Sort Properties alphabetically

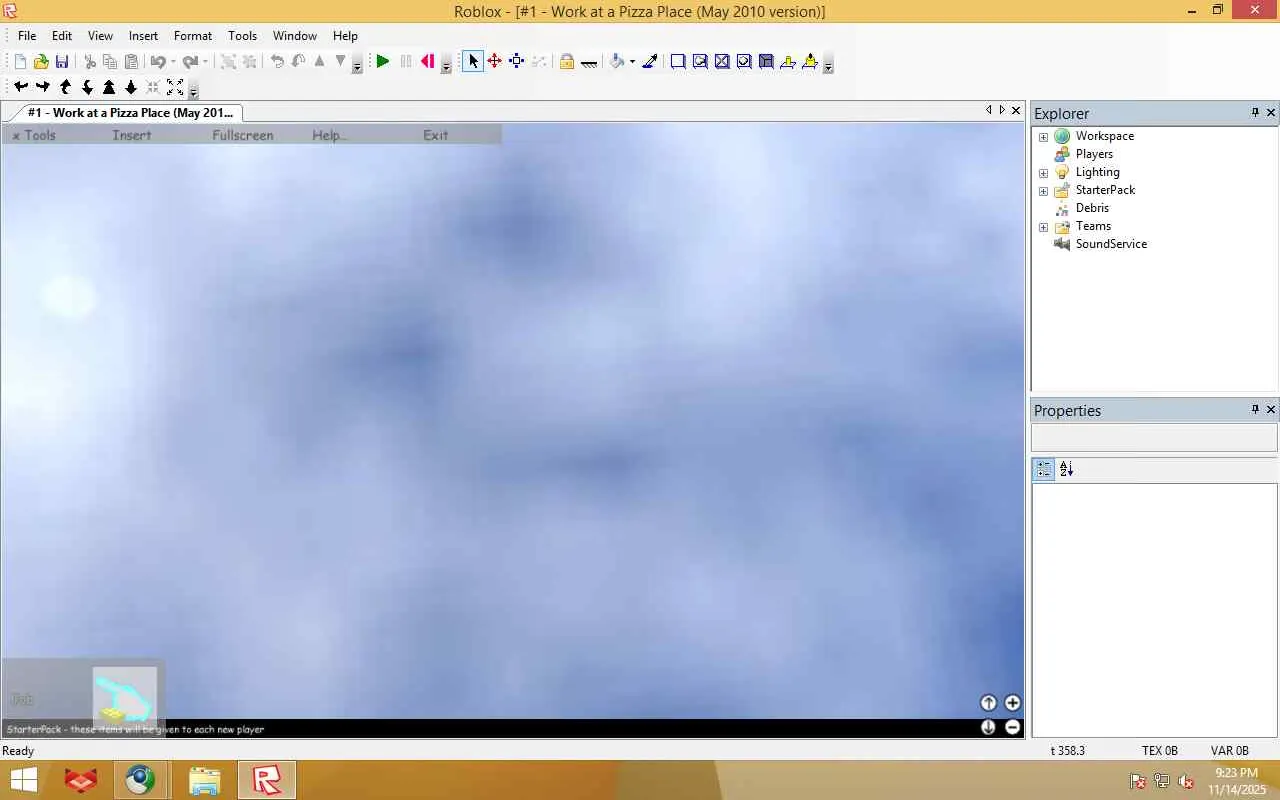point(1066,469)
